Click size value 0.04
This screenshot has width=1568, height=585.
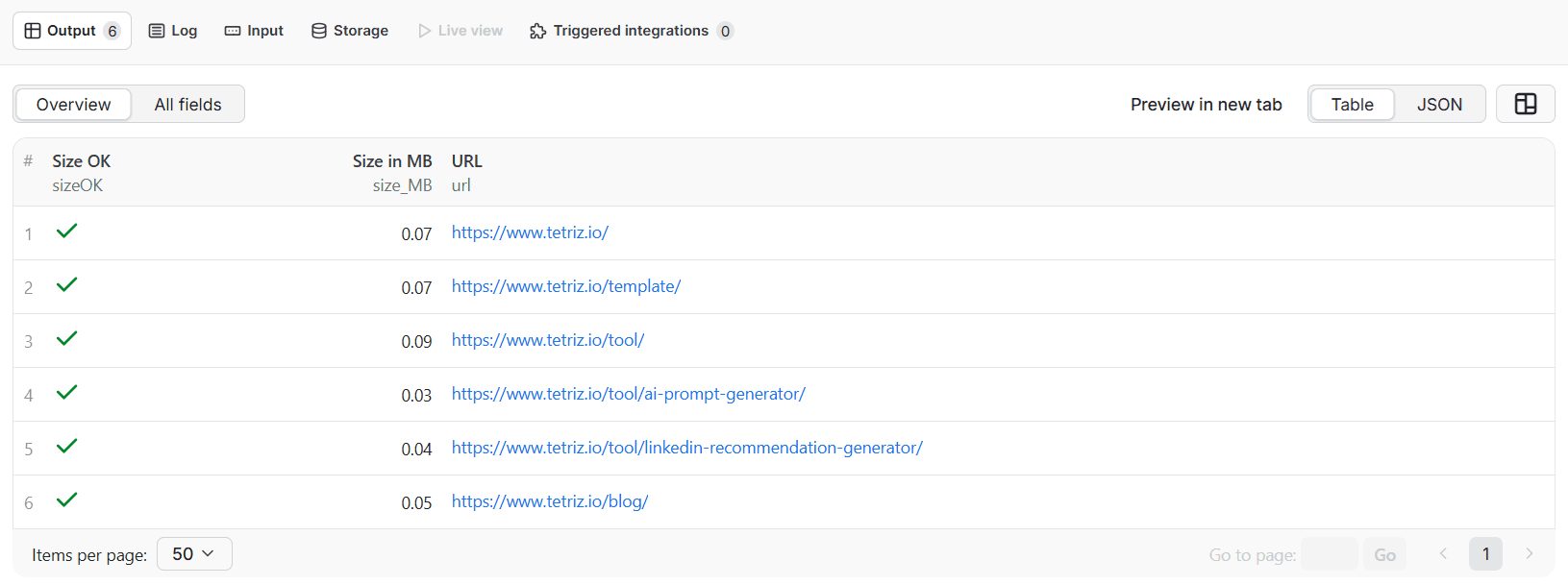[x=416, y=449]
